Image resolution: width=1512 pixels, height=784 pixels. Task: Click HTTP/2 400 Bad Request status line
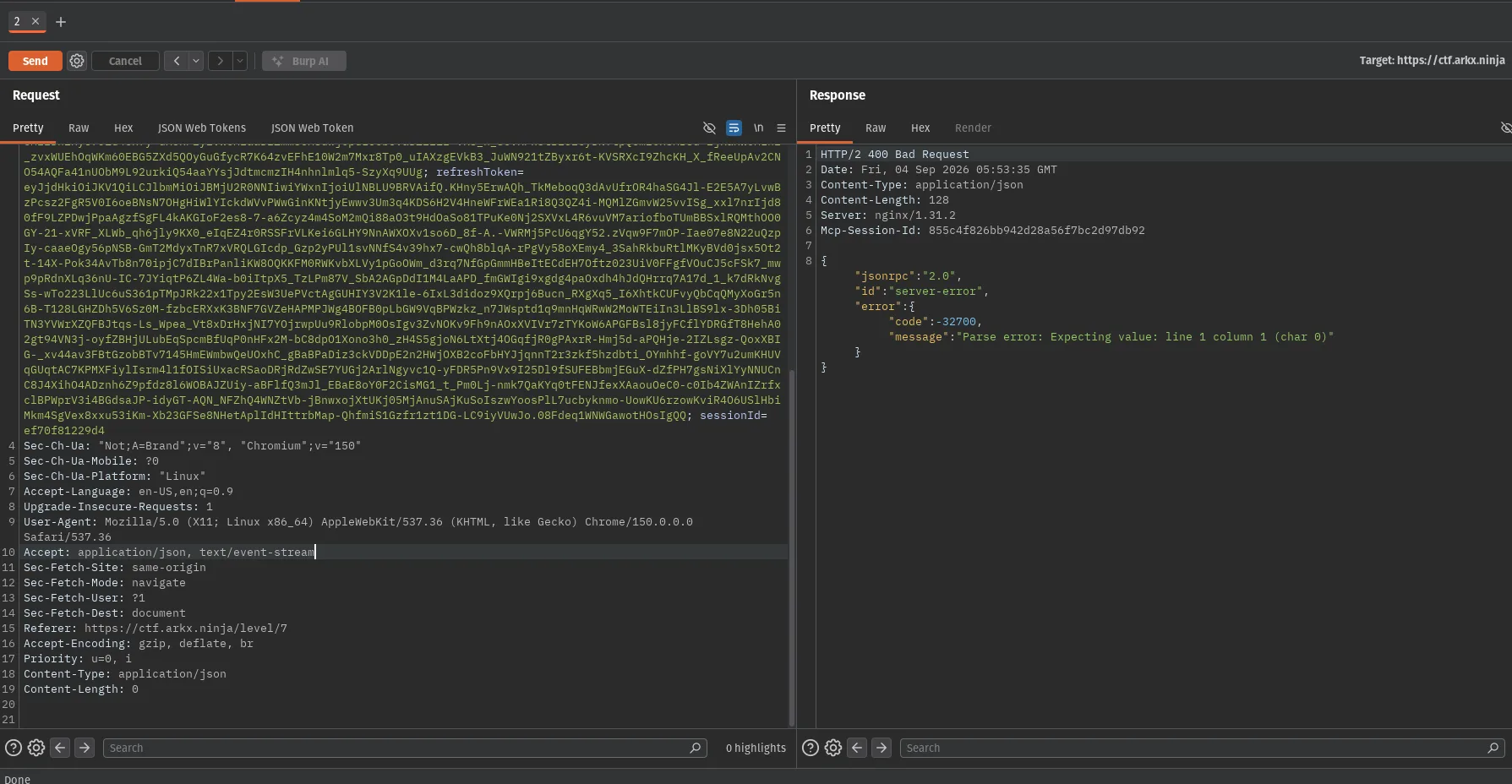[x=895, y=154]
